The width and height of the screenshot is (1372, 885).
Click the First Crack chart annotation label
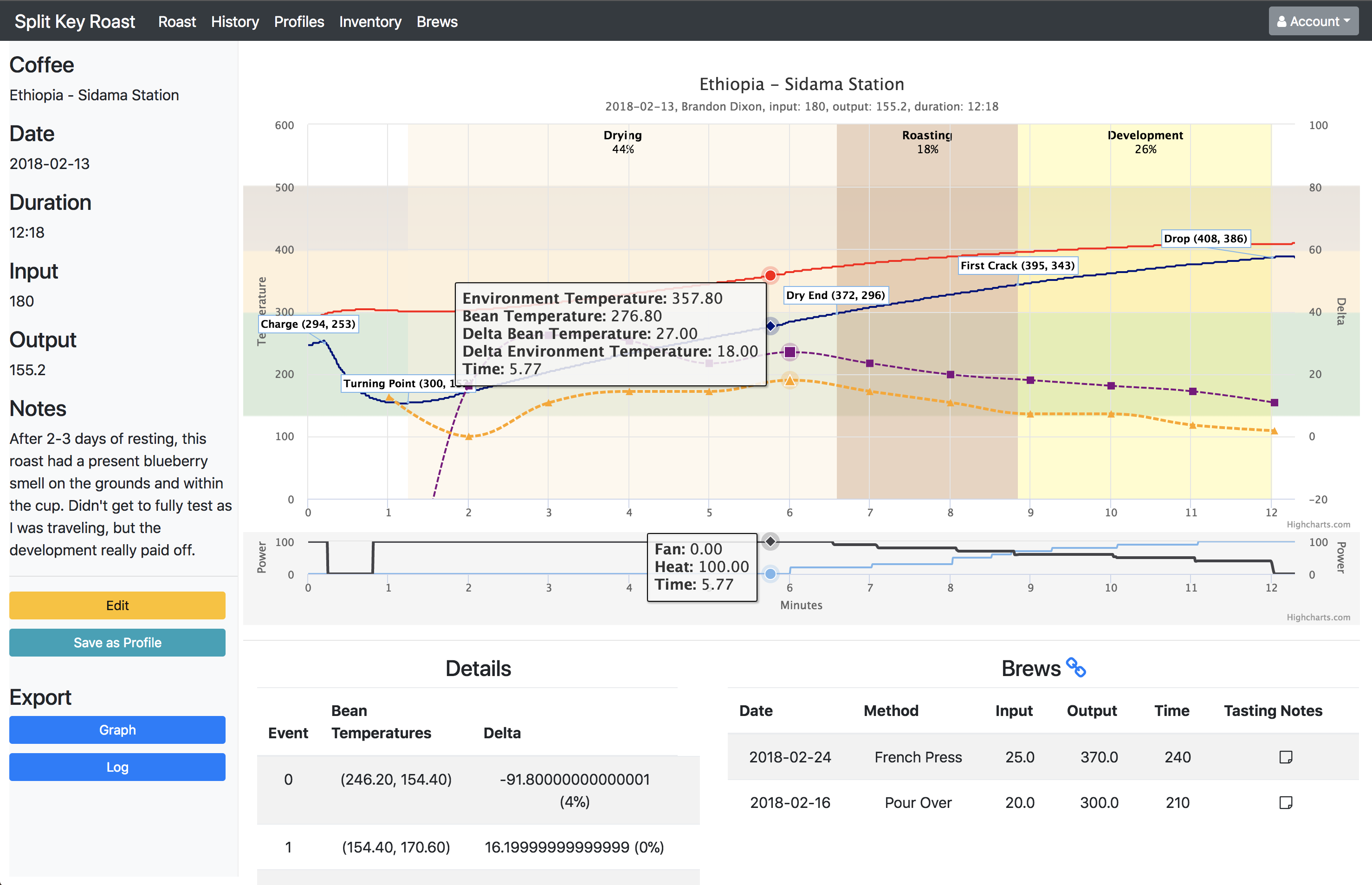point(1017,266)
